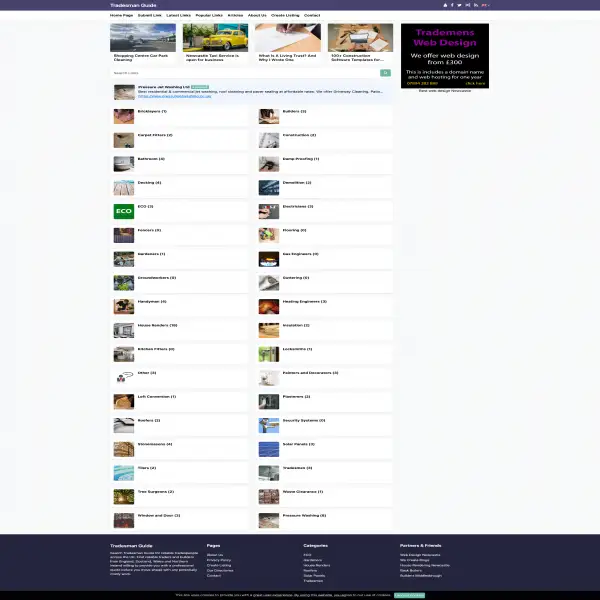Screen dimensions: 600x600
Task: Accept cookies in the bottom banner
Action: click(x=409, y=595)
